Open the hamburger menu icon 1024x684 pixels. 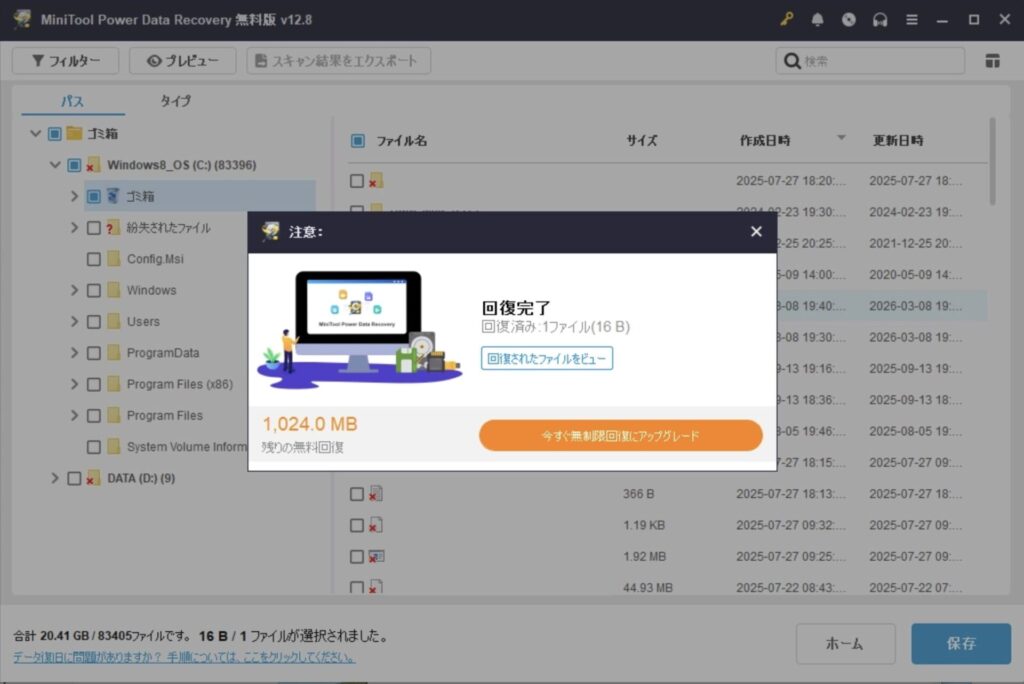(911, 19)
